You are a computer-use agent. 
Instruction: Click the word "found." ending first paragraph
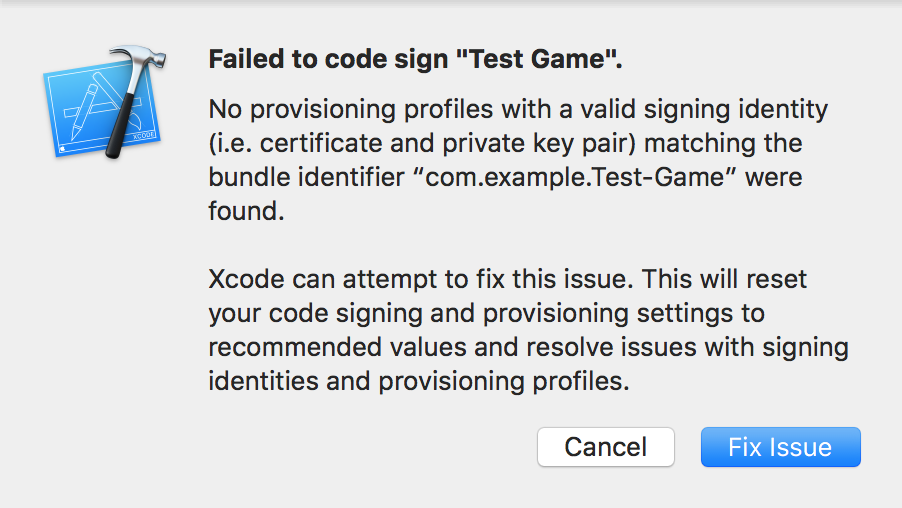pos(246,211)
